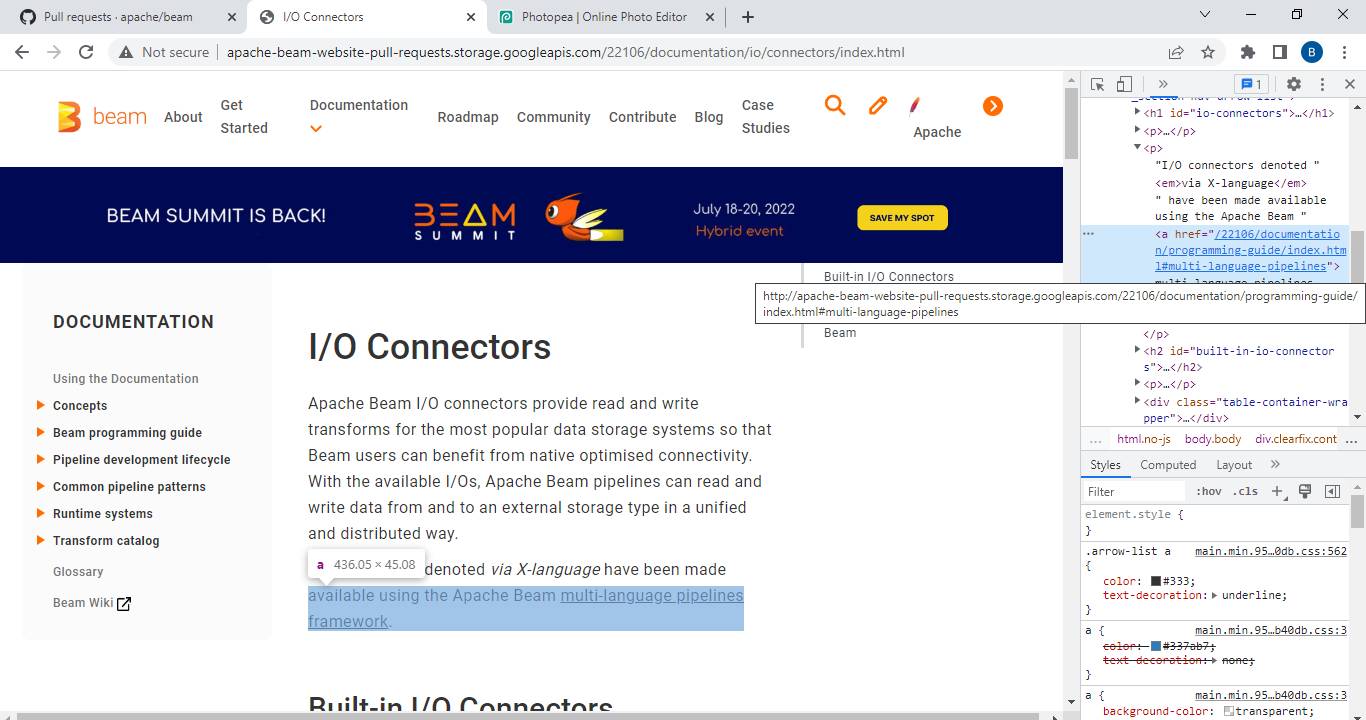
Task: Expand the Documentation navigation chevron
Action: (315, 128)
